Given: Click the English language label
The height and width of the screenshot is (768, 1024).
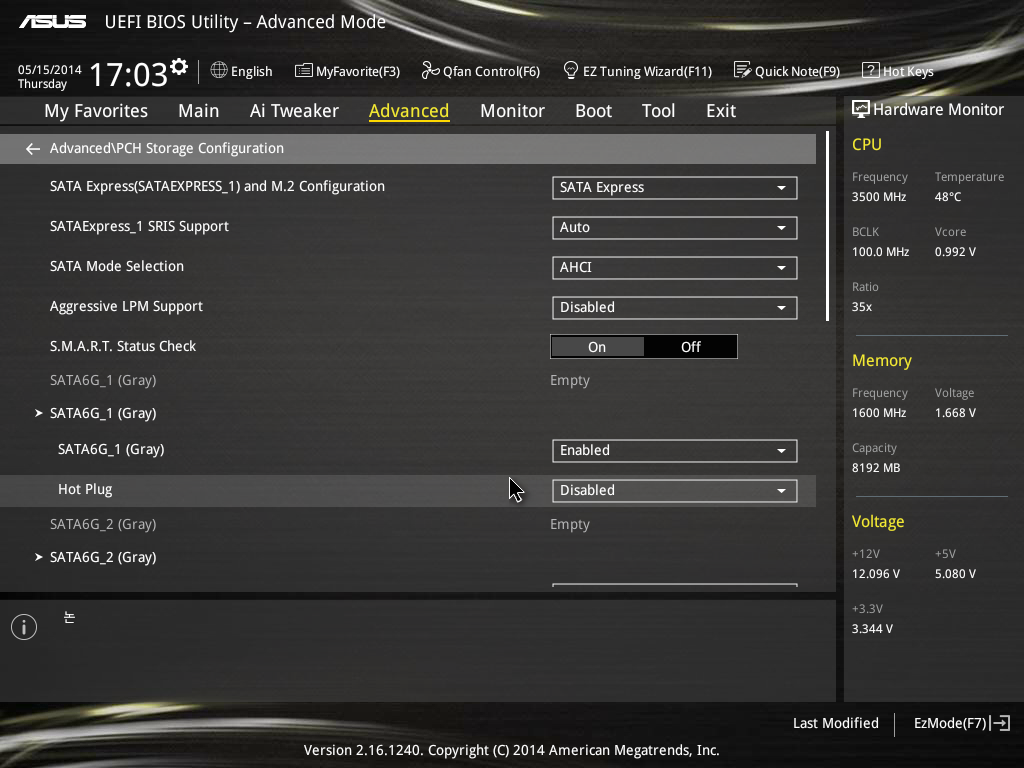Looking at the screenshot, I should 251,71.
